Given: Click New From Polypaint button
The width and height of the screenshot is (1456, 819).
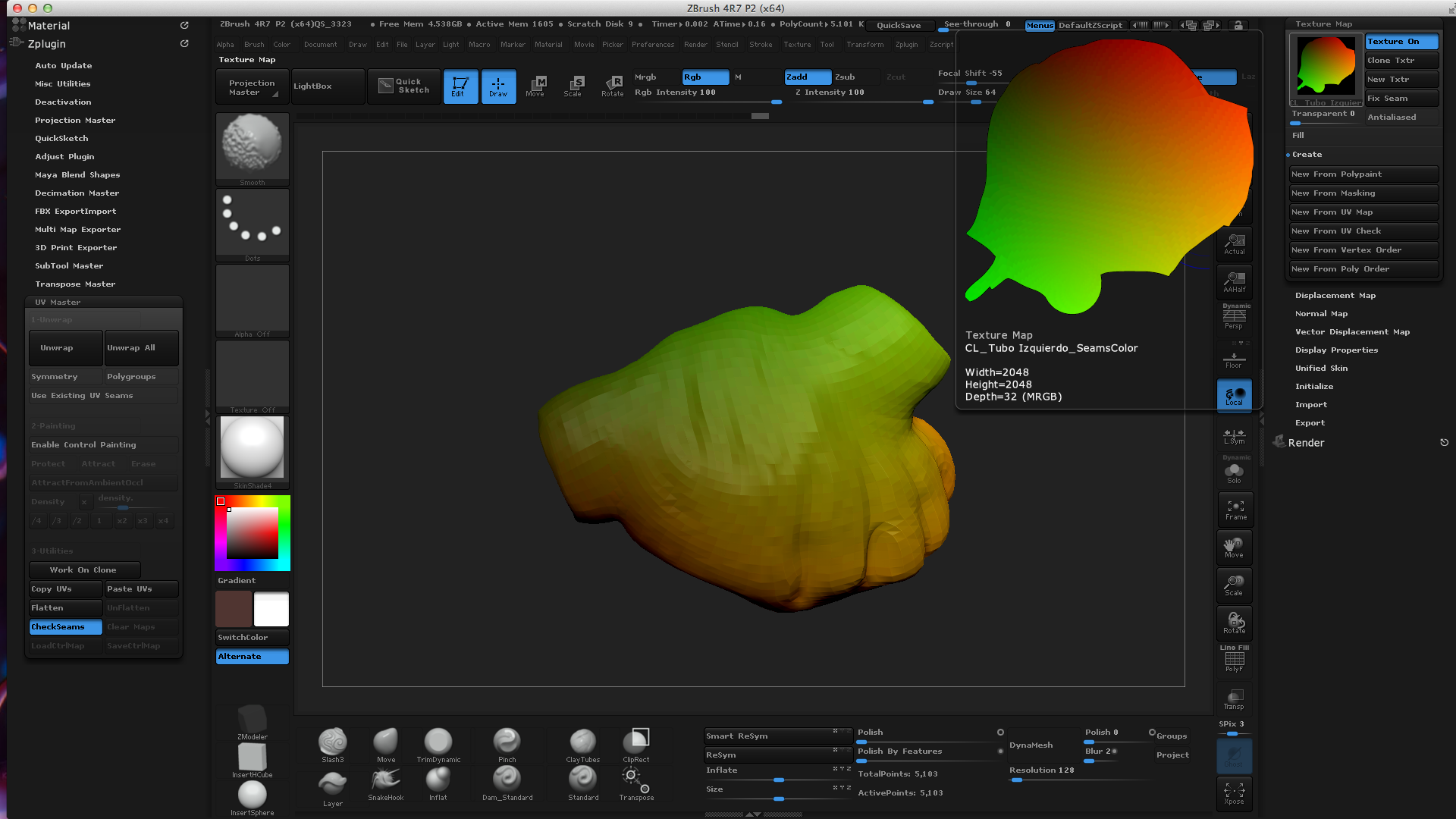Looking at the screenshot, I should [1363, 174].
